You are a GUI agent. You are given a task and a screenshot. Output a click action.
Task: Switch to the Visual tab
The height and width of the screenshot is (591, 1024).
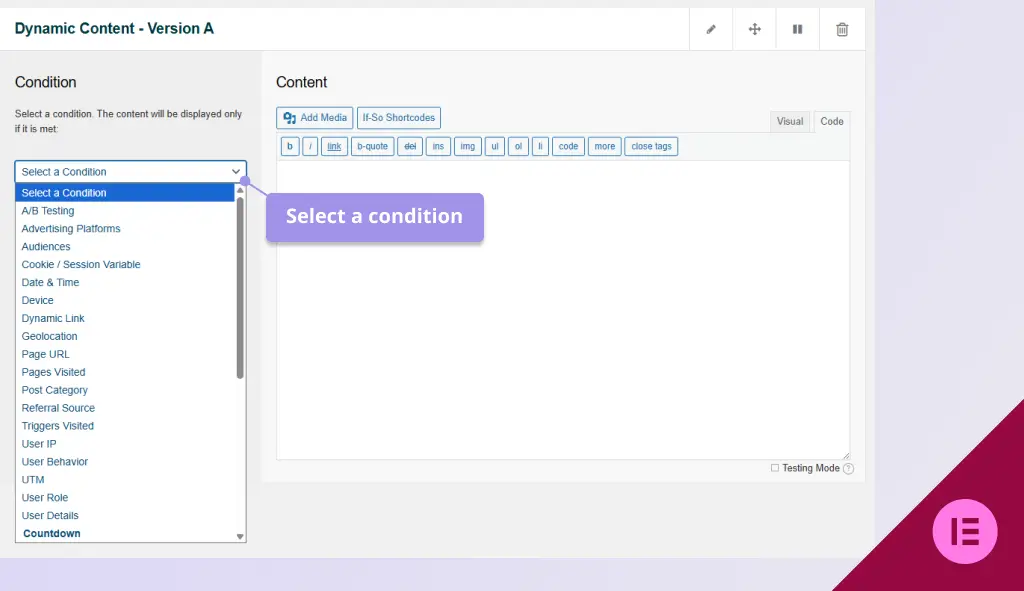[x=790, y=121]
